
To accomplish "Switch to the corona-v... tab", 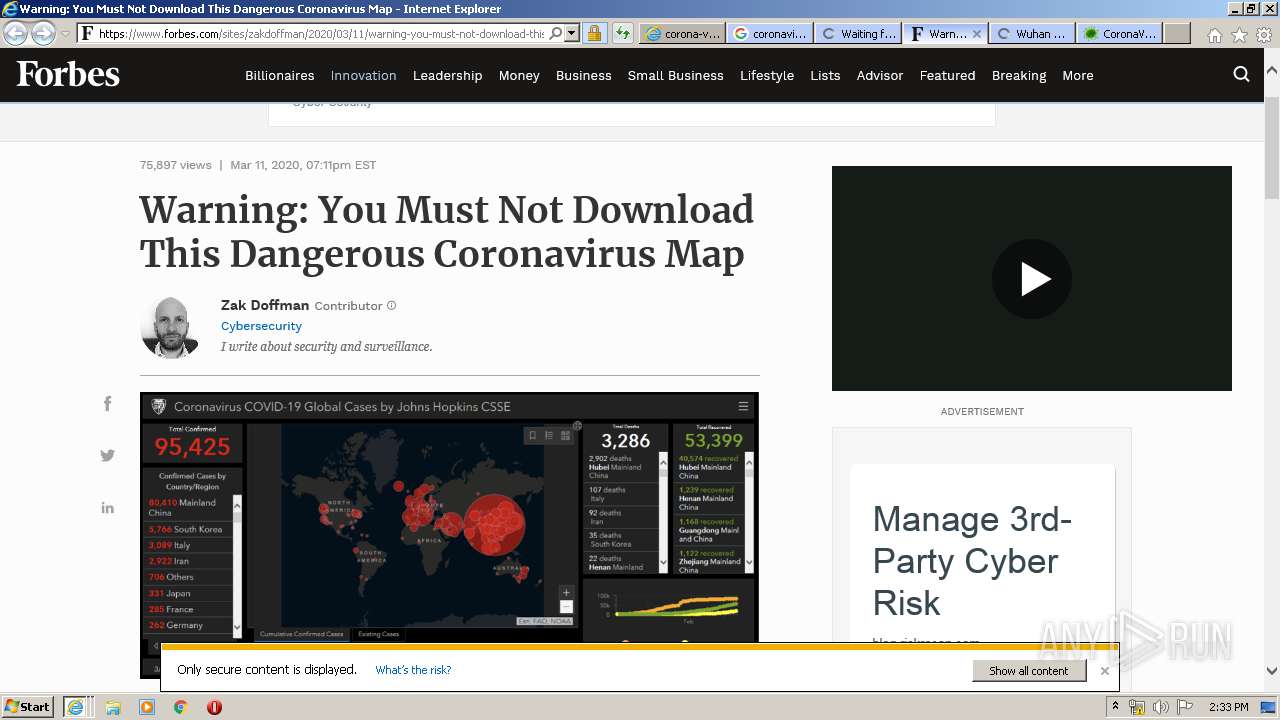I will (682, 33).
